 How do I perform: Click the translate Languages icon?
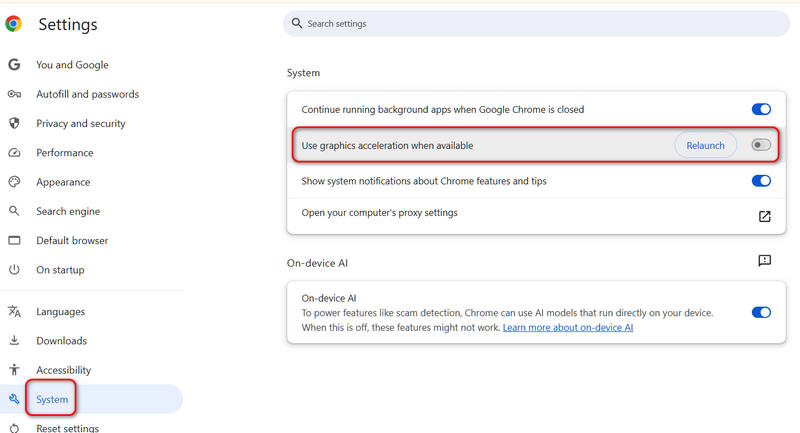14,311
